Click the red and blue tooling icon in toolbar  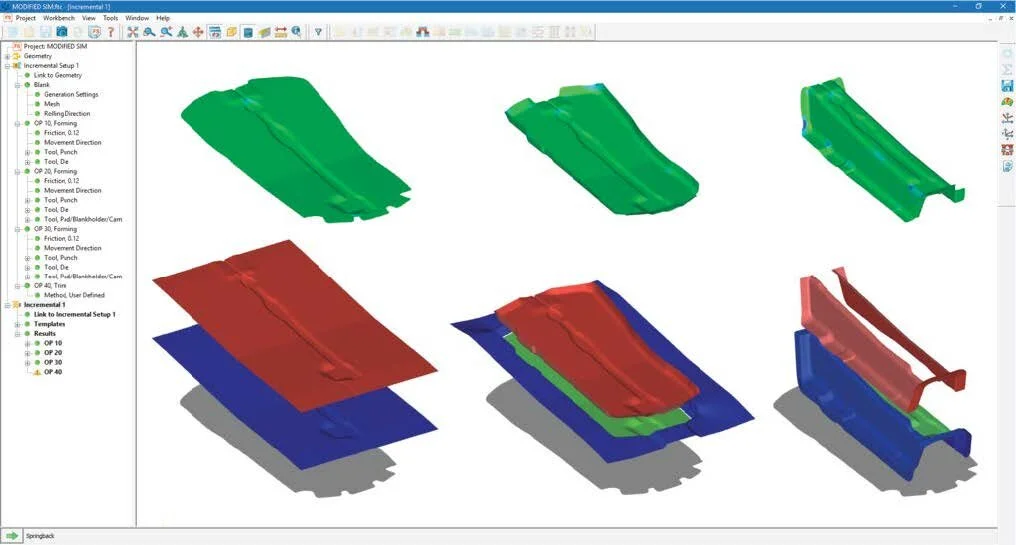(x=422, y=31)
